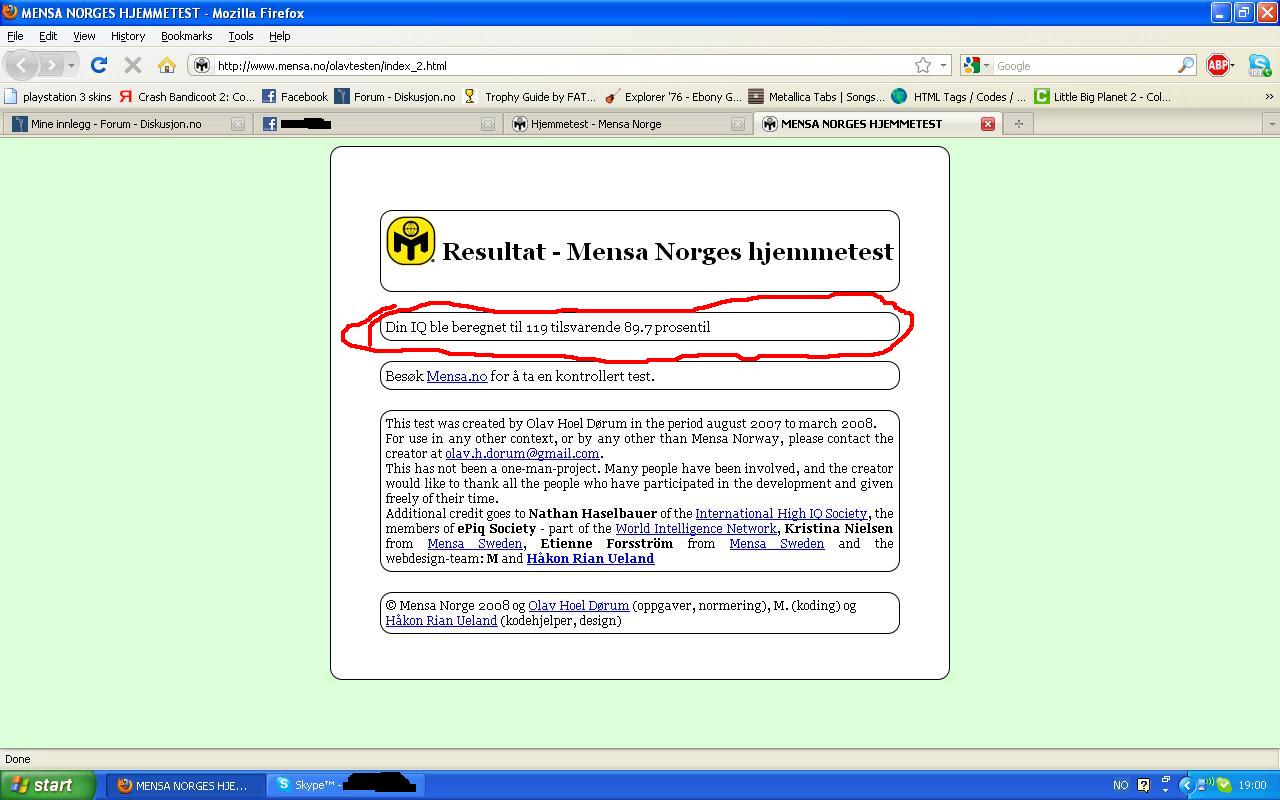Screen dimensions: 1280x800
Task: Select the IQ result text line
Action: [548, 327]
